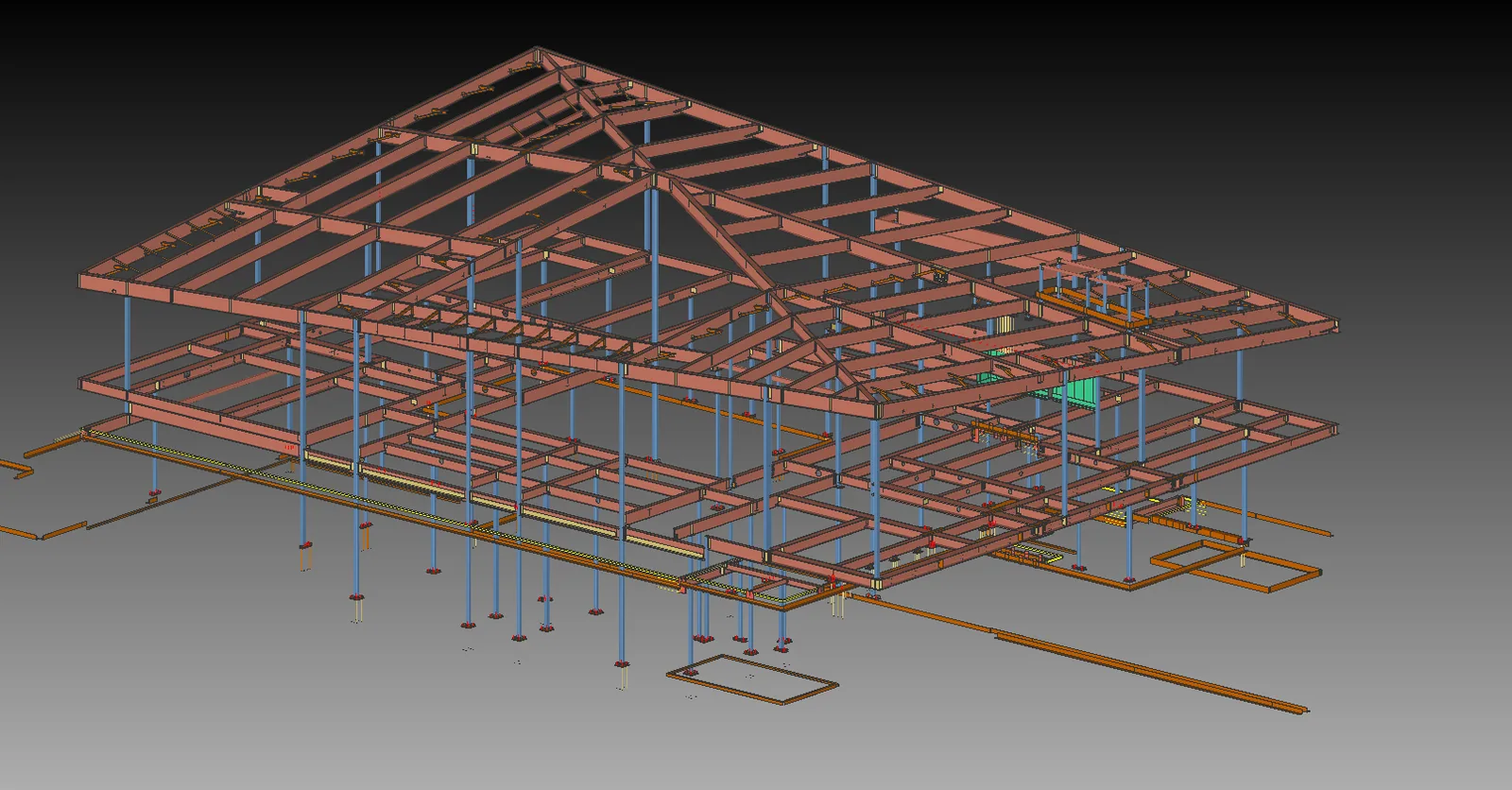Select the isolated rectangular footing frame at the front of the model
Viewport: 1512px width, 790px height.
pyautogui.click(x=752, y=680)
